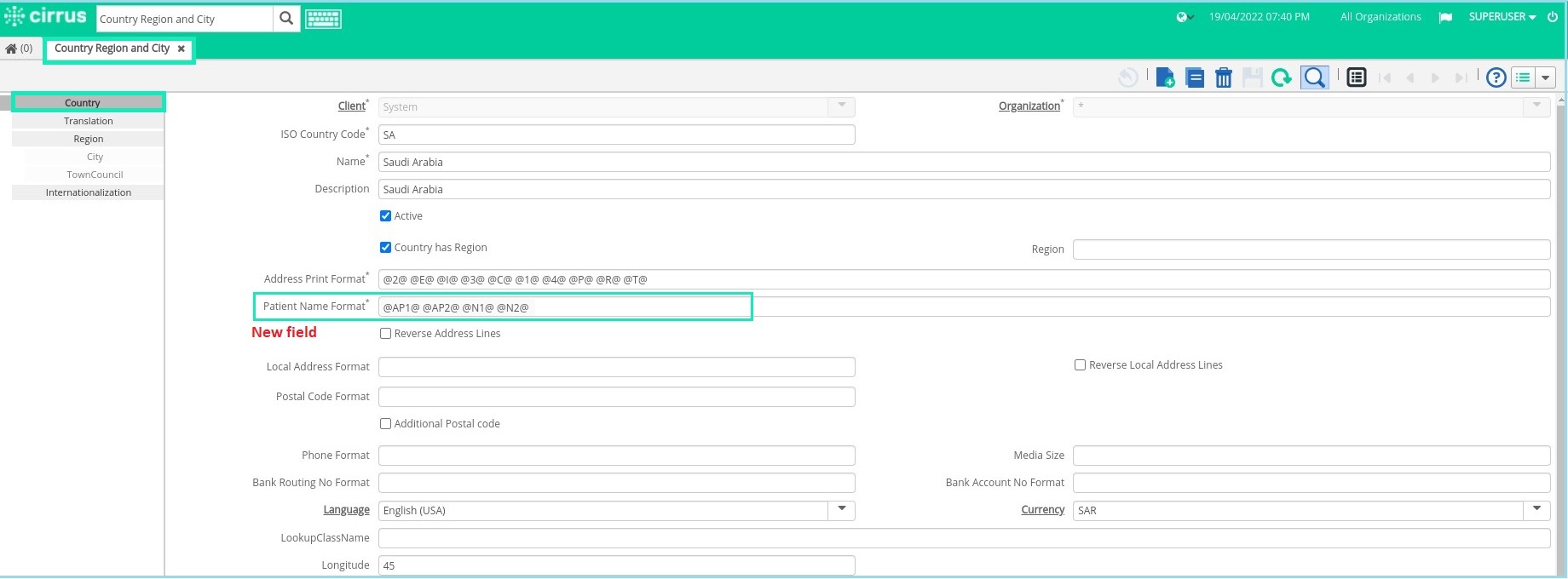Open help with question mark icon
1568x579 pixels.
[1496, 77]
